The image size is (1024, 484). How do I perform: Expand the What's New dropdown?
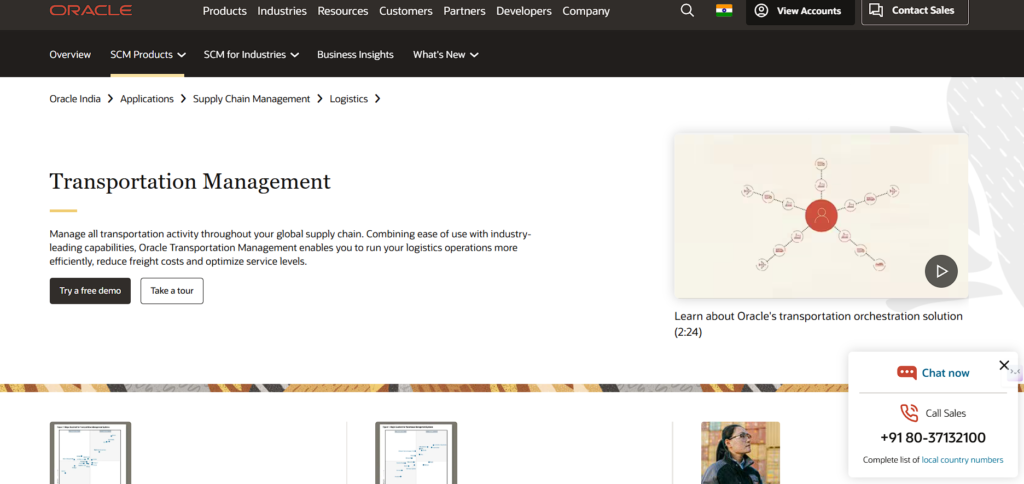[445, 55]
